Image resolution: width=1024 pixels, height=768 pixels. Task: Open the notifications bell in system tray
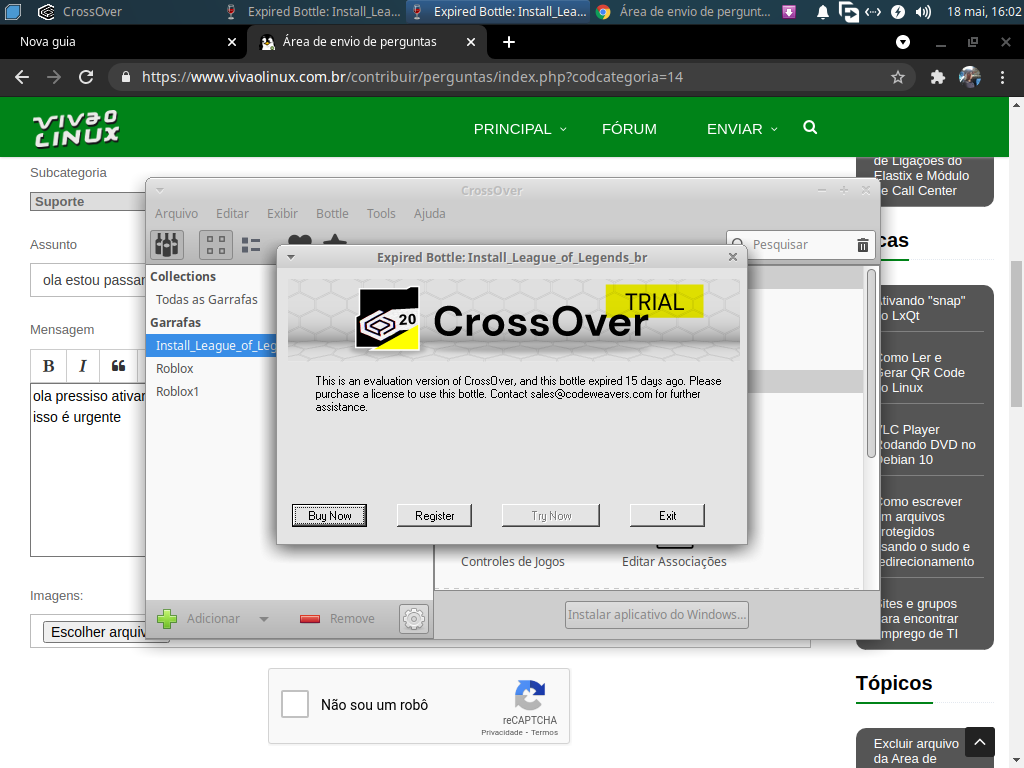[x=823, y=12]
